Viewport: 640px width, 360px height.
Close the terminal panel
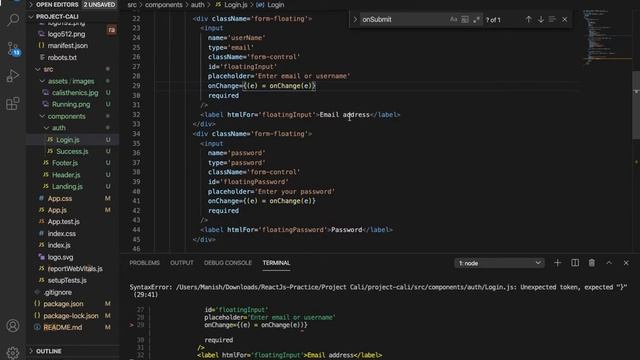pos(626,263)
